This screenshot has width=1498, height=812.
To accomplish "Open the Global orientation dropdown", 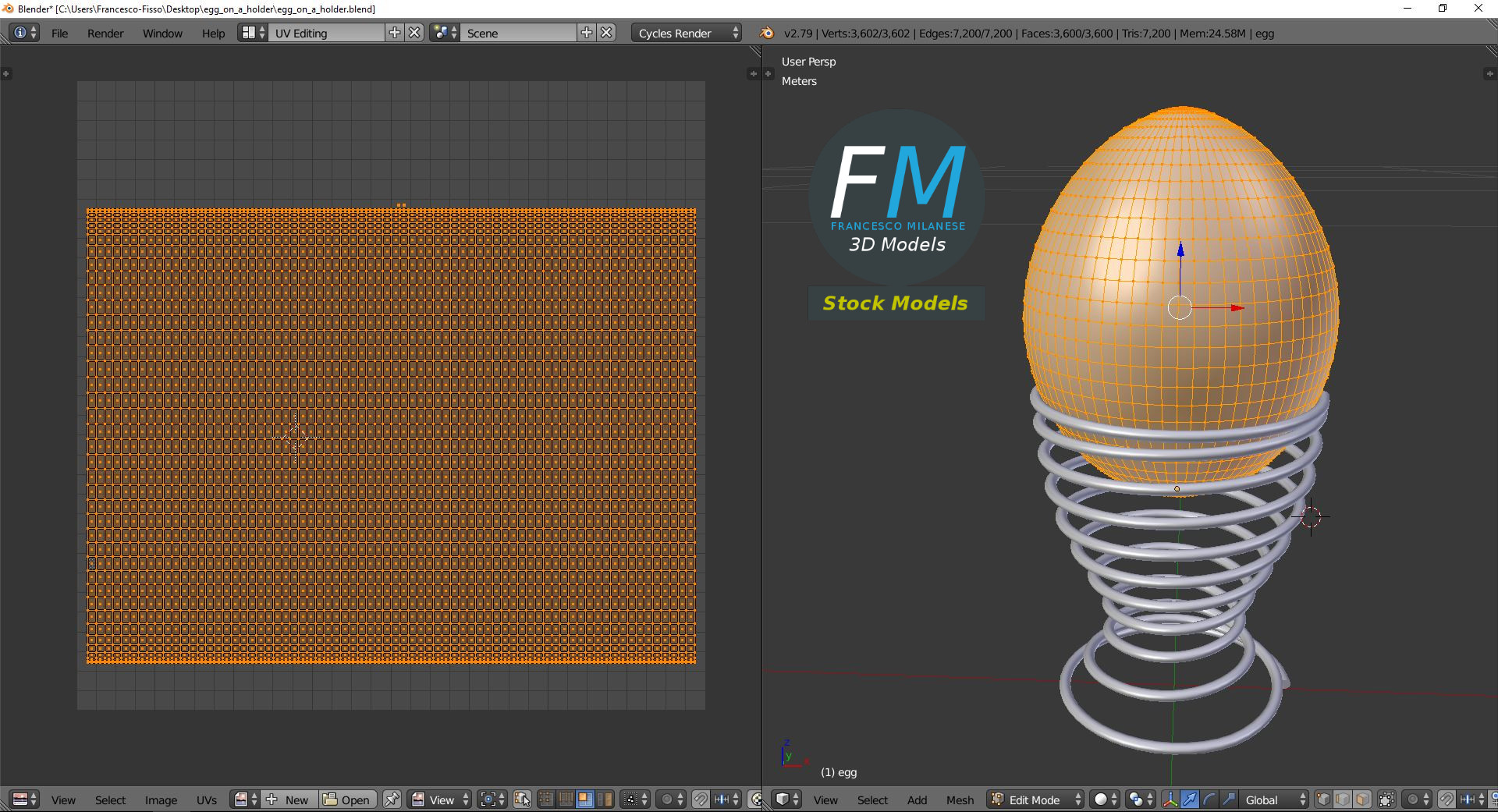I will click(1275, 800).
